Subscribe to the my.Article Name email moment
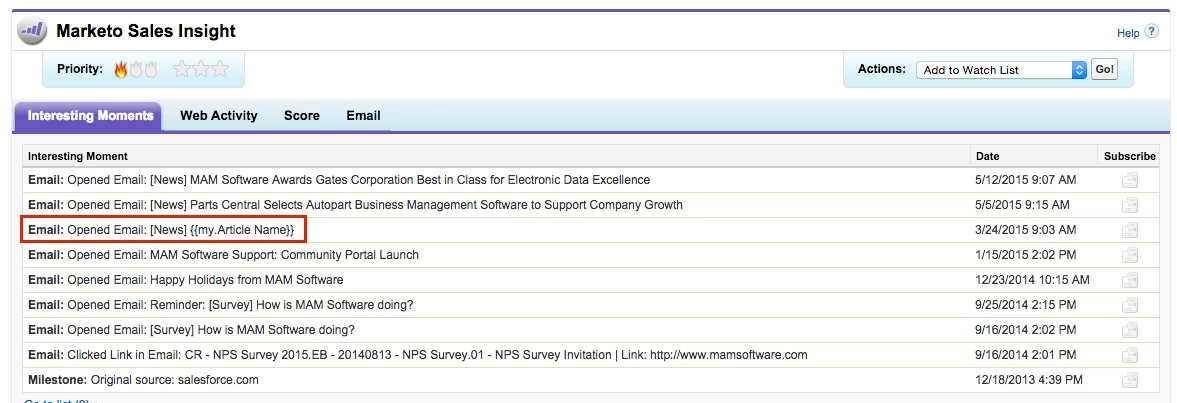 point(1130,230)
